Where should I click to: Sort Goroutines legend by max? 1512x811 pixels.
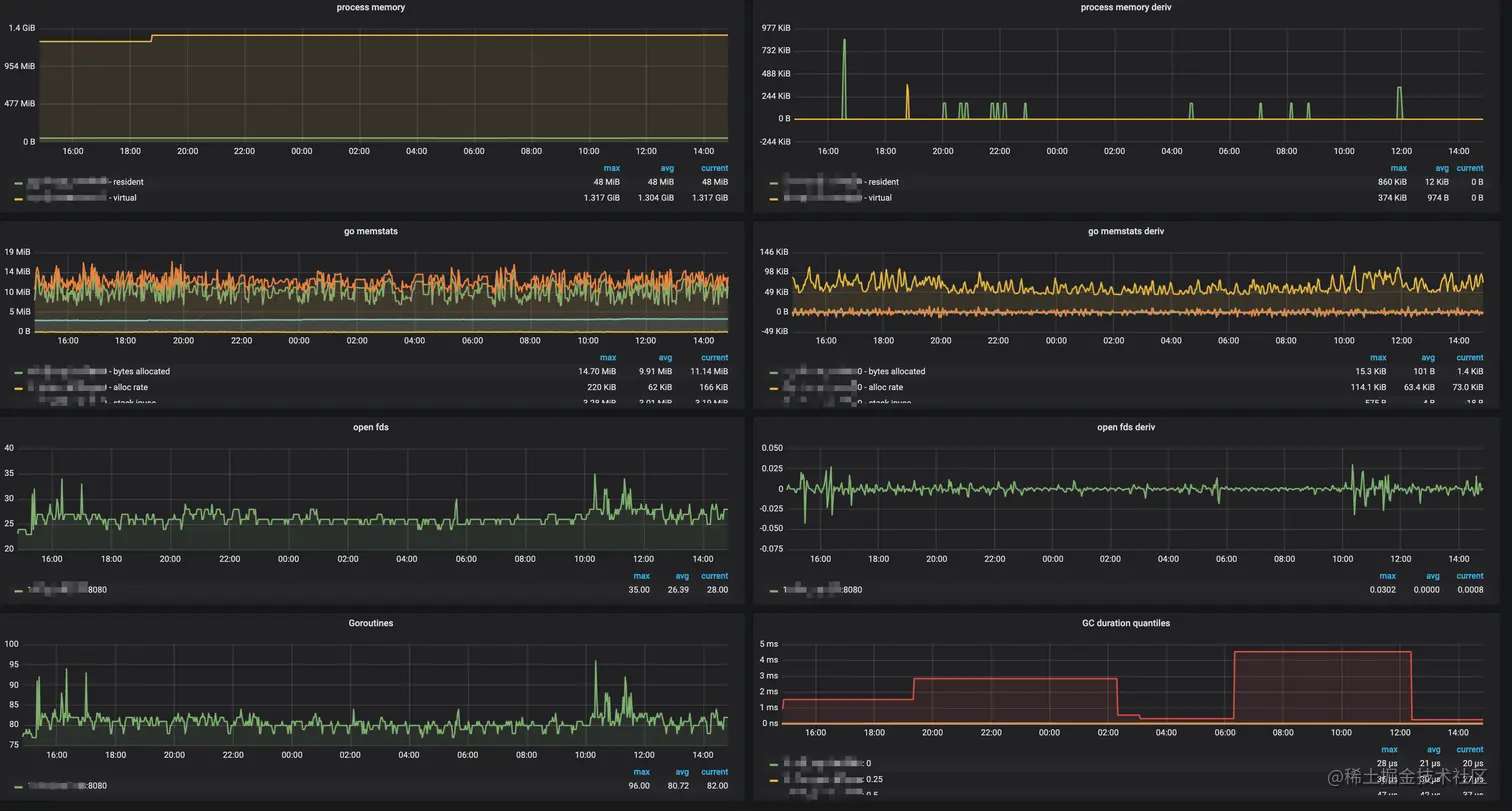click(642, 772)
